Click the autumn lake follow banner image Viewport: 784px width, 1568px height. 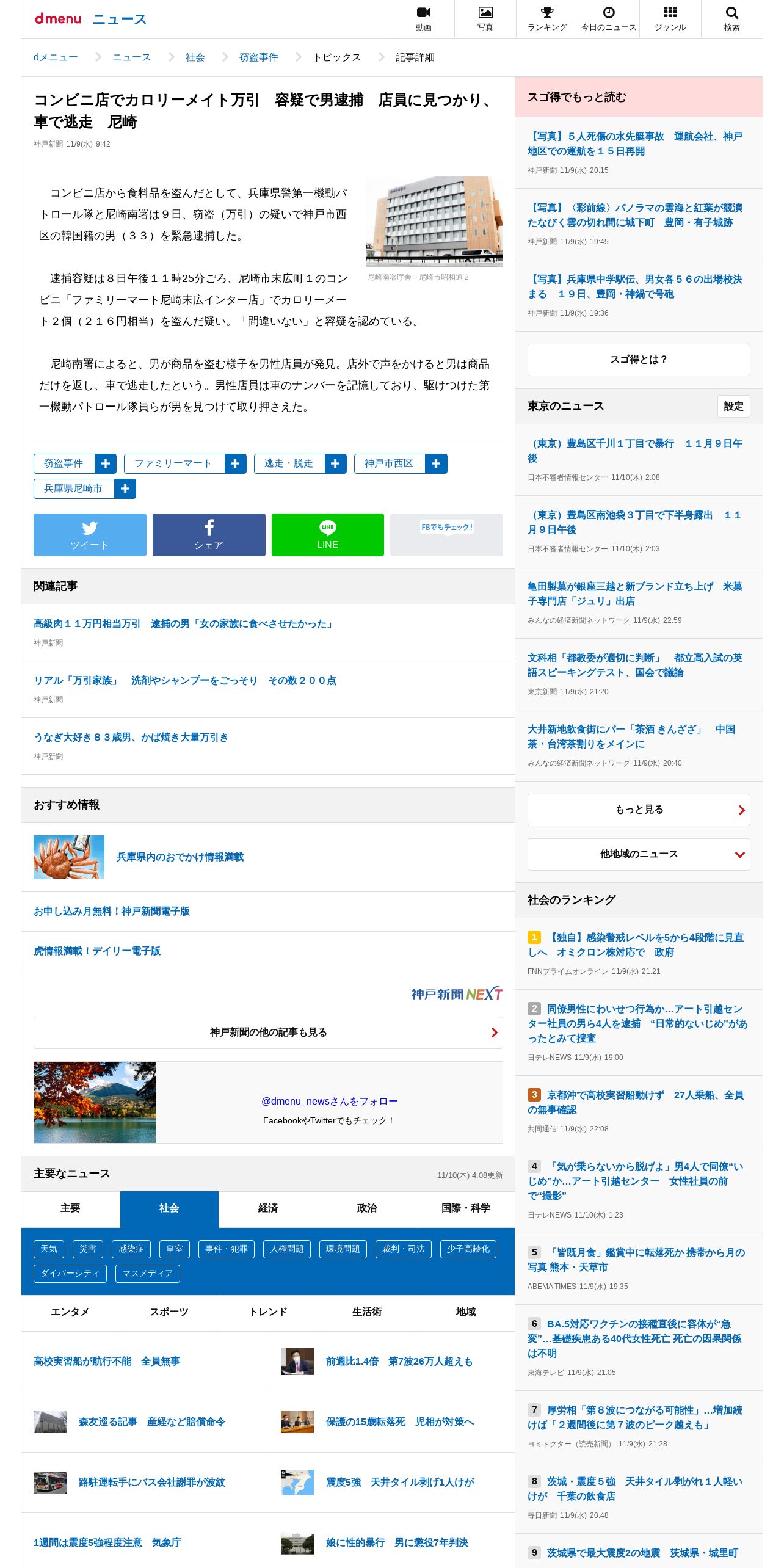tap(95, 1102)
